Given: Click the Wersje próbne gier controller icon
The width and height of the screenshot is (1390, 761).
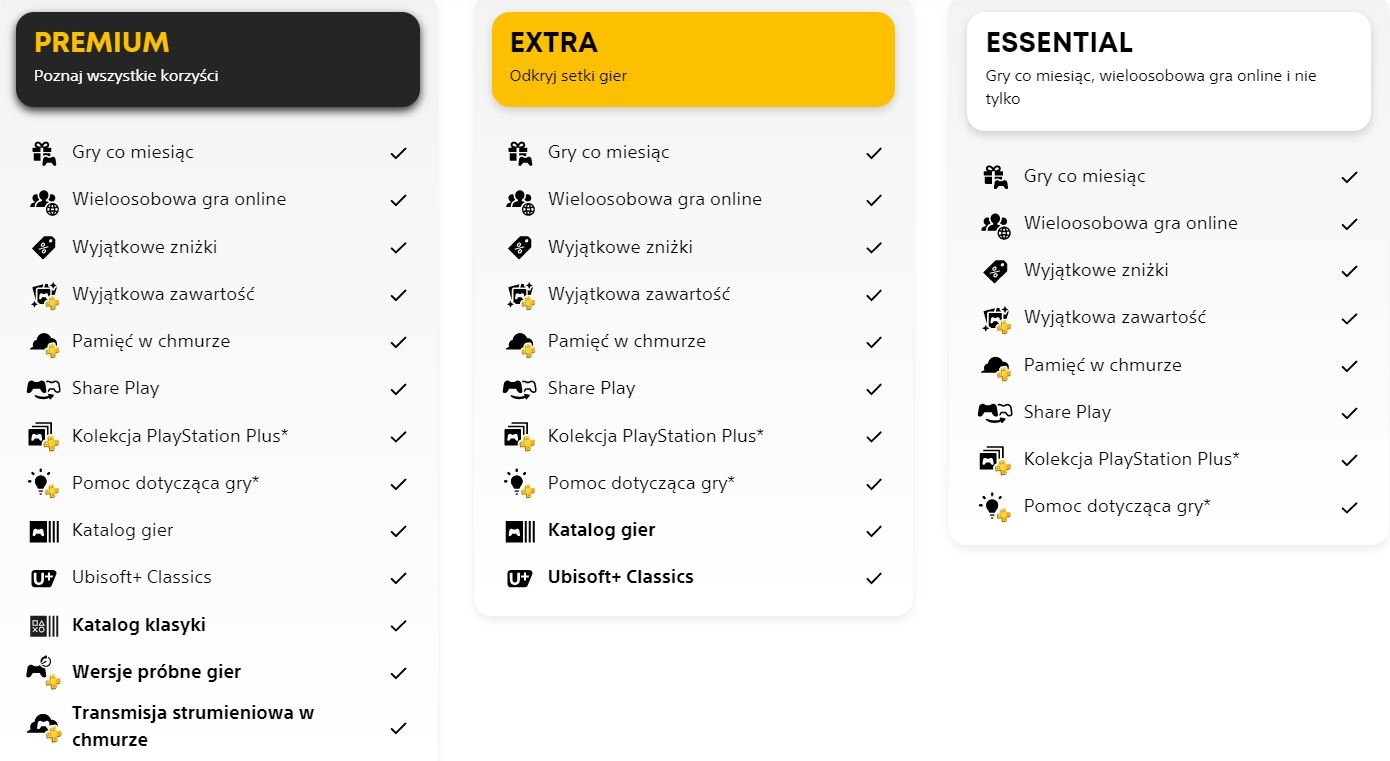Looking at the screenshot, I should pyautogui.click(x=44, y=672).
